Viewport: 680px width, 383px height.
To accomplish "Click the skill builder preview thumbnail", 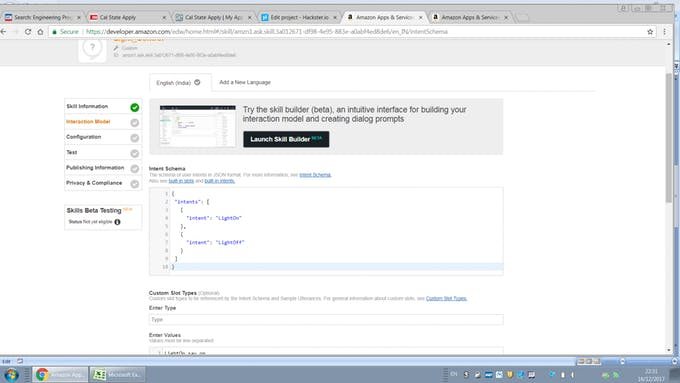I will click(x=198, y=126).
